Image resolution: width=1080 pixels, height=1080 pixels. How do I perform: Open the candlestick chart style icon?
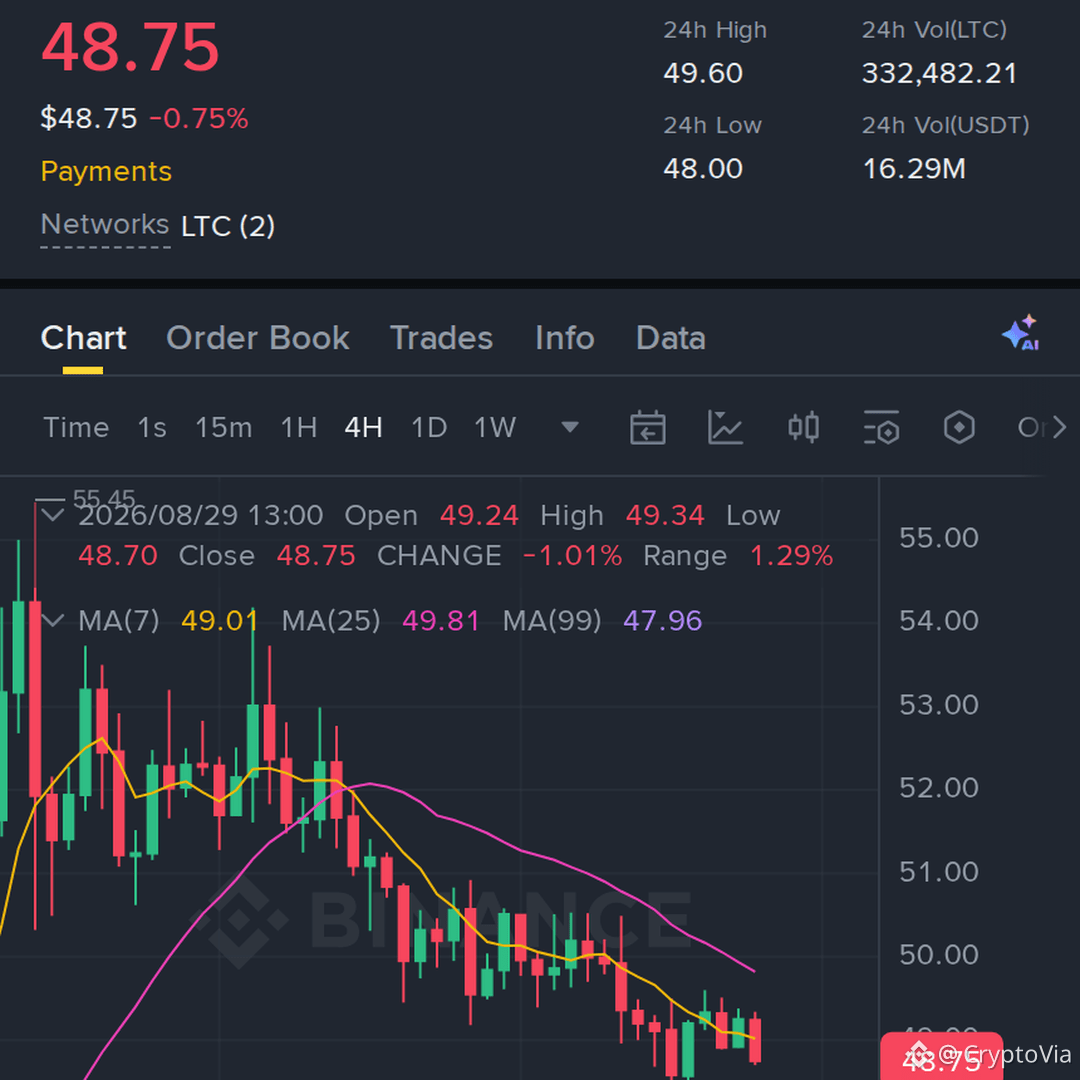803,427
